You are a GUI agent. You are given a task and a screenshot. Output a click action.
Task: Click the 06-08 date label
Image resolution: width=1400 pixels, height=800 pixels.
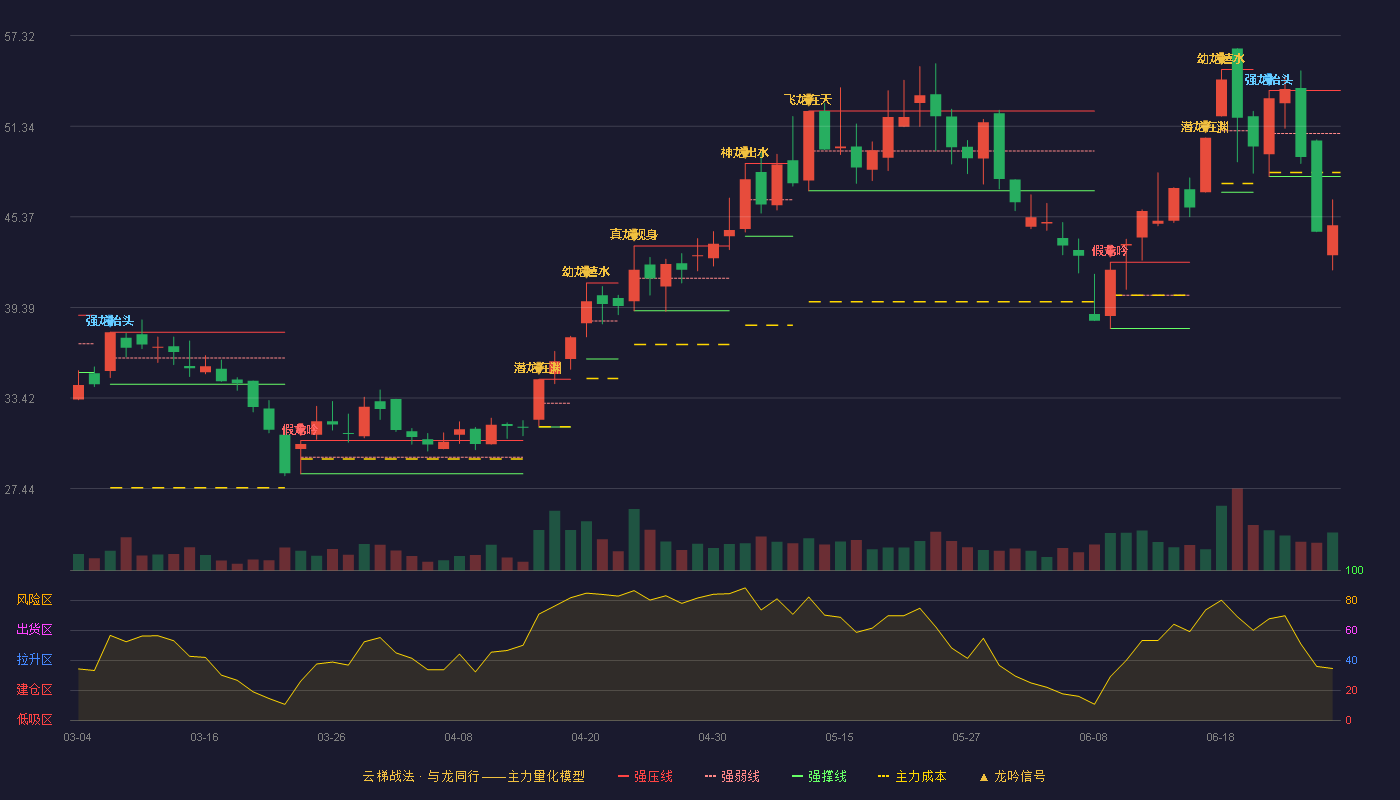pyautogui.click(x=1094, y=737)
